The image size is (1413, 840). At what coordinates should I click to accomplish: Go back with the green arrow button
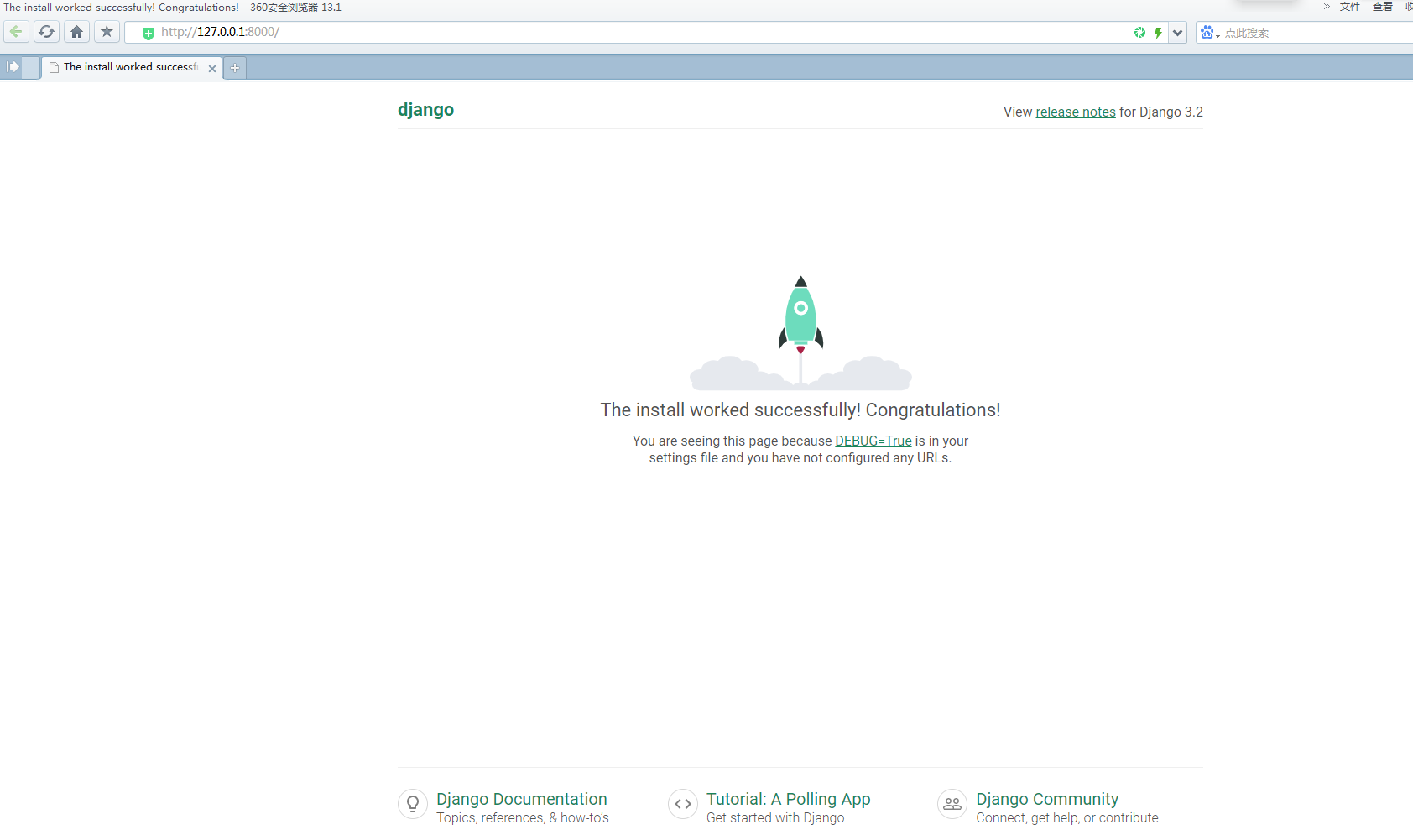tap(17, 32)
